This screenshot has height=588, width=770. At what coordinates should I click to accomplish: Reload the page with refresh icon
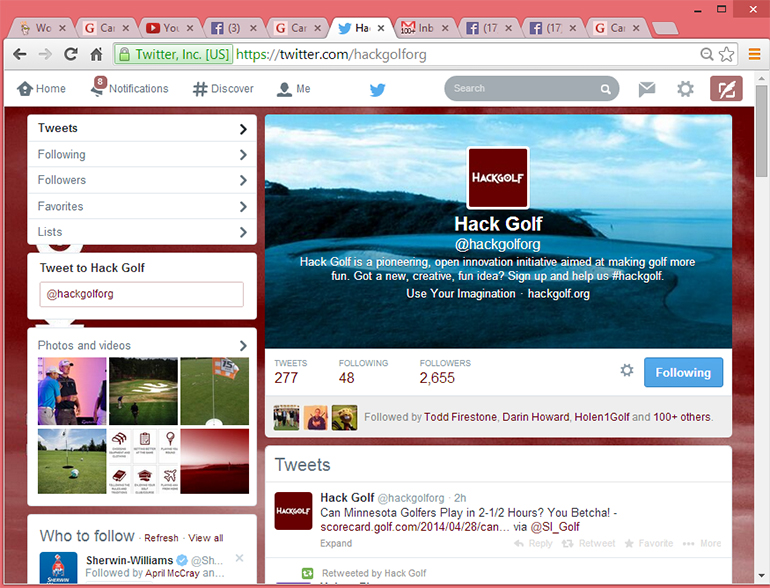click(x=71, y=54)
